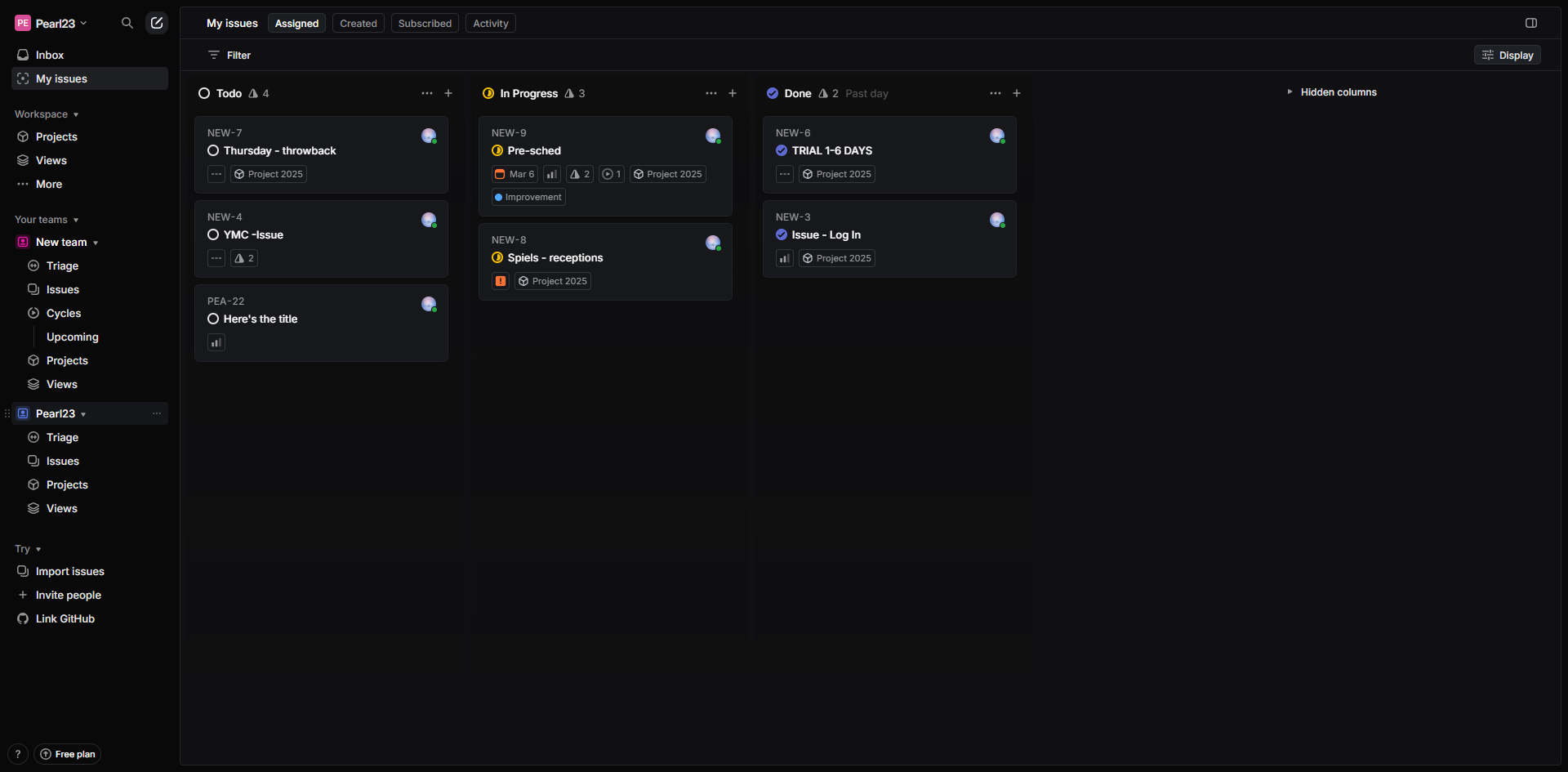Click estimate badge on YMC -Issue card
This screenshot has width=1568, height=772.
pyautogui.click(x=244, y=258)
